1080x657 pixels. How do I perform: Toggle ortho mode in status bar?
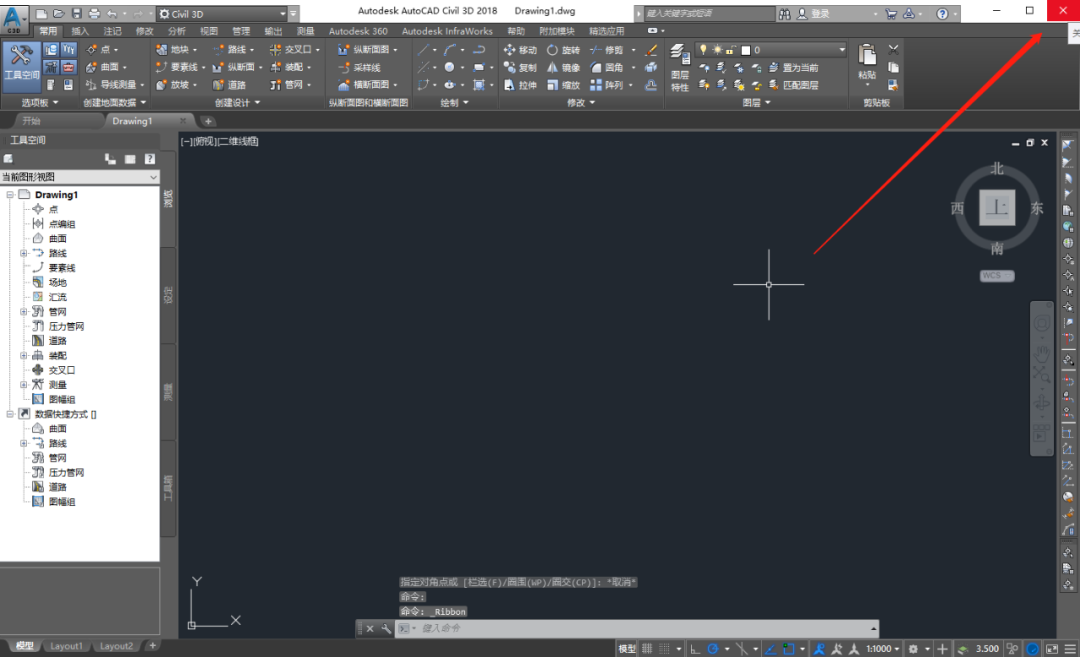click(x=696, y=649)
